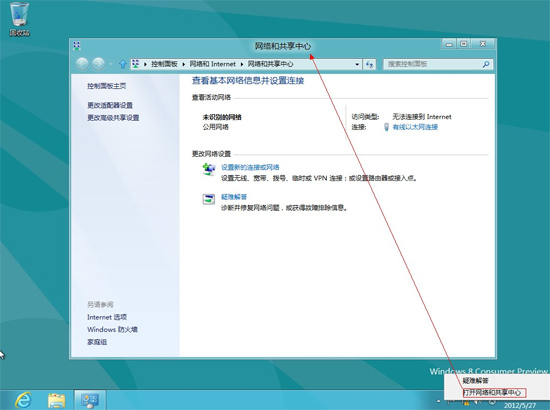The height and width of the screenshot is (410, 550).
Task: Open the Recycle Bin desktop icon
Action: (19, 18)
